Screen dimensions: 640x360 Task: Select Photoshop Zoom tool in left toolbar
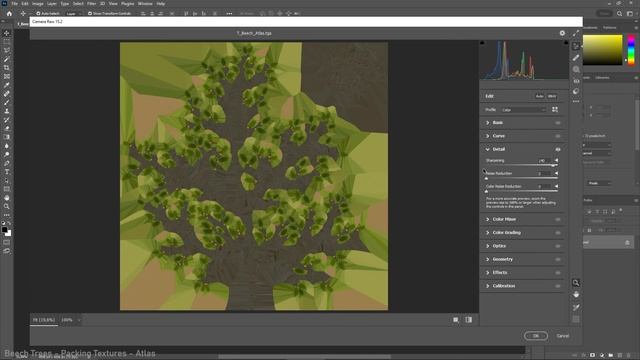click(x=7, y=207)
